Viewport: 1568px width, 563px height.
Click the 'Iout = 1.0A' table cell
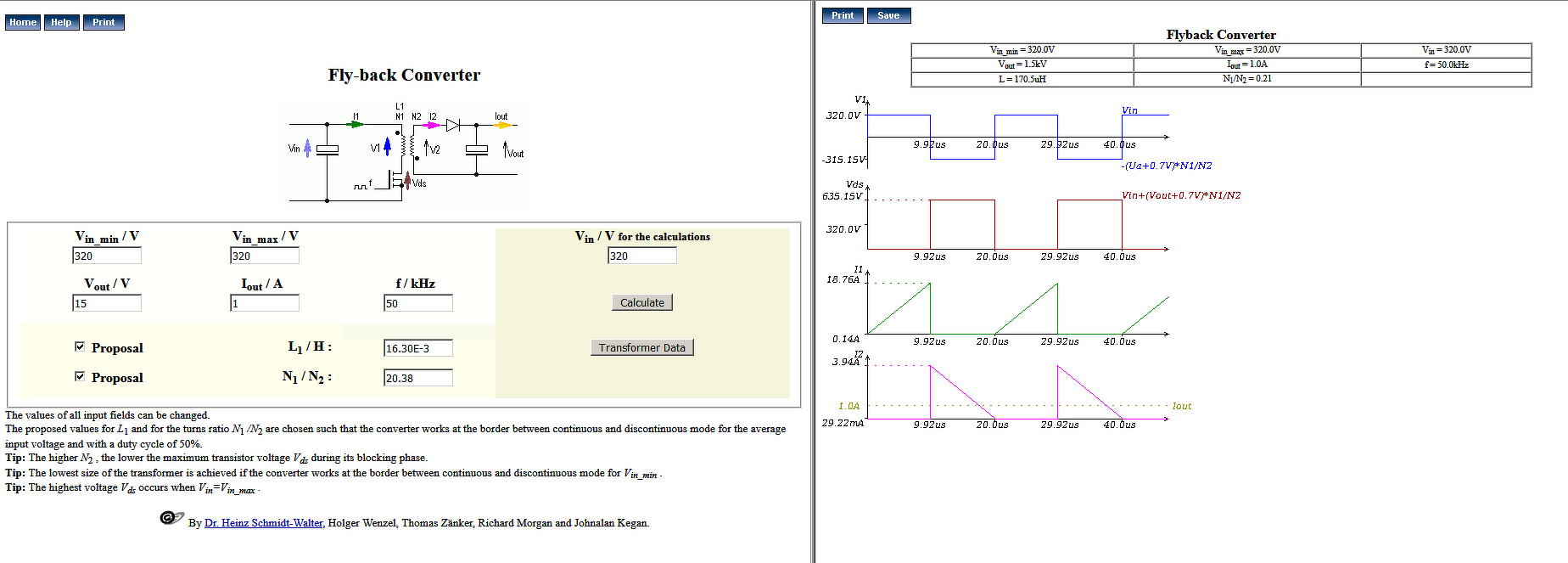click(x=1247, y=65)
